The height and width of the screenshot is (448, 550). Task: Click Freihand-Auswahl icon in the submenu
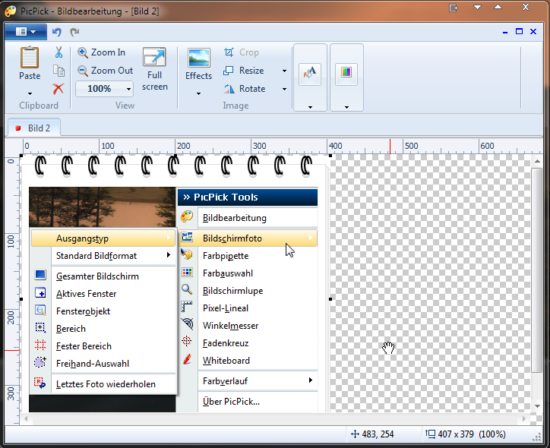point(40,362)
